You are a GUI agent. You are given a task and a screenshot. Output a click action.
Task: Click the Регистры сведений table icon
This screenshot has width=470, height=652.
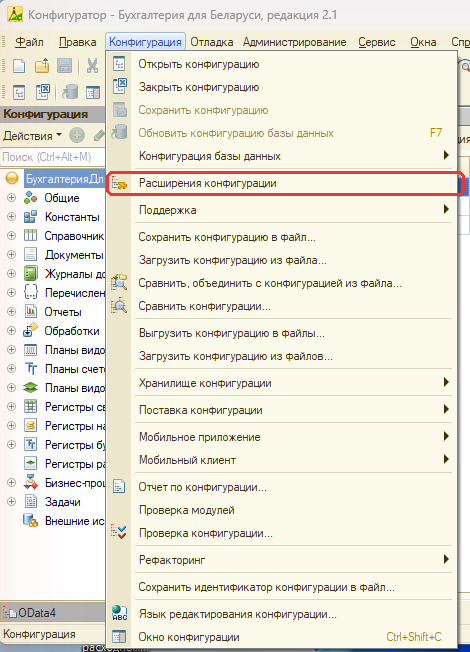(x=30, y=406)
